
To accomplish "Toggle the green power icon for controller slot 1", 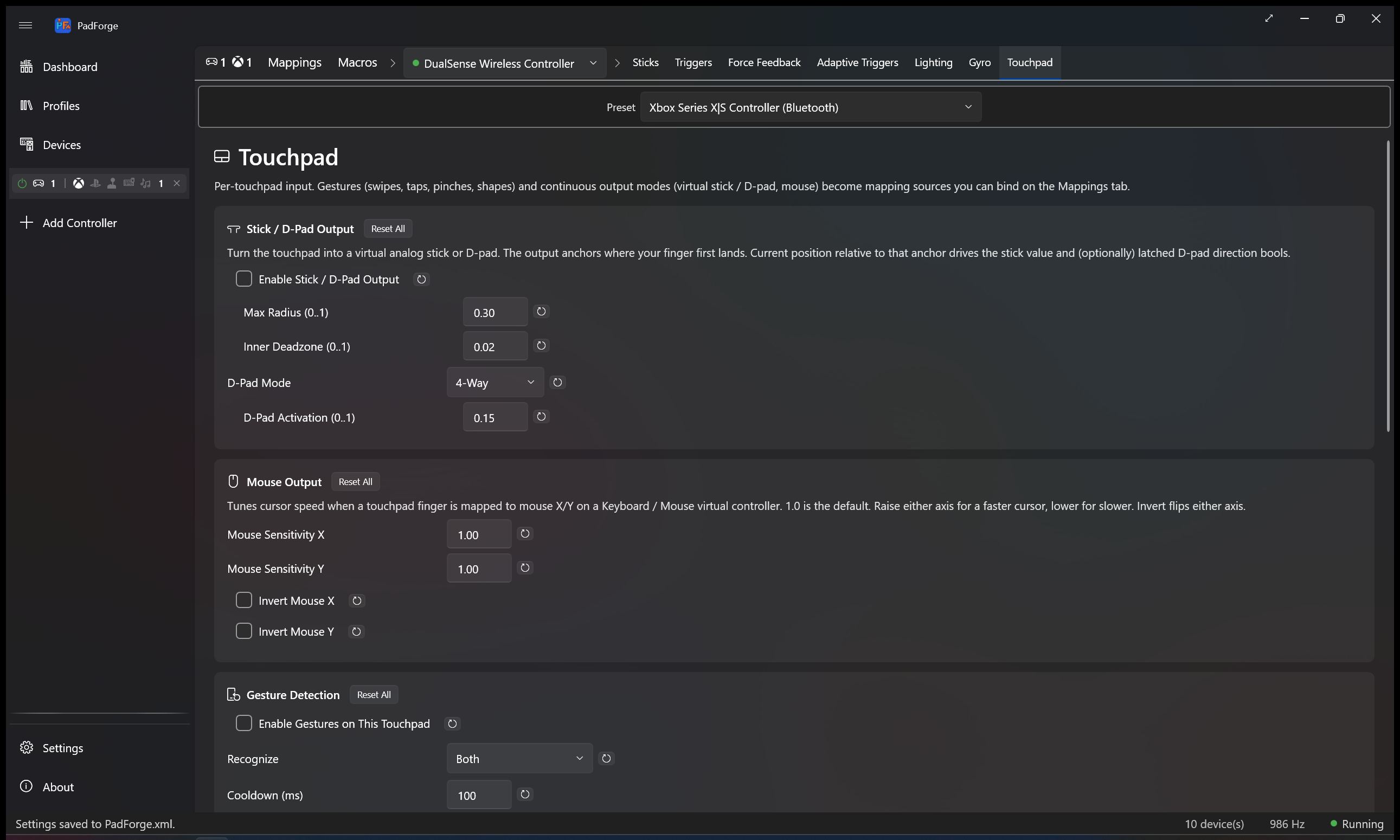I will tap(22, 183).
